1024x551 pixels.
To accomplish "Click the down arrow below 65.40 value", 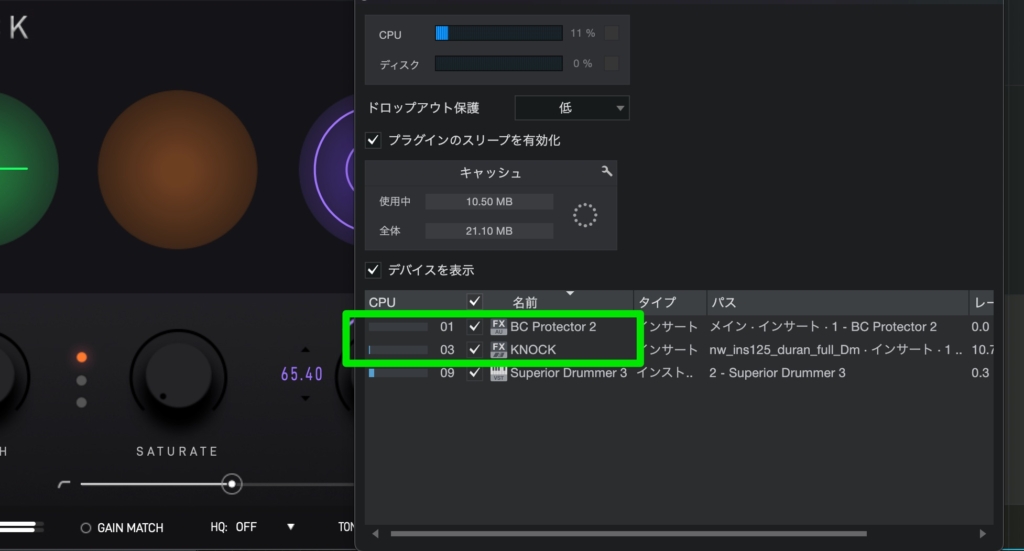I will [306, 397].
